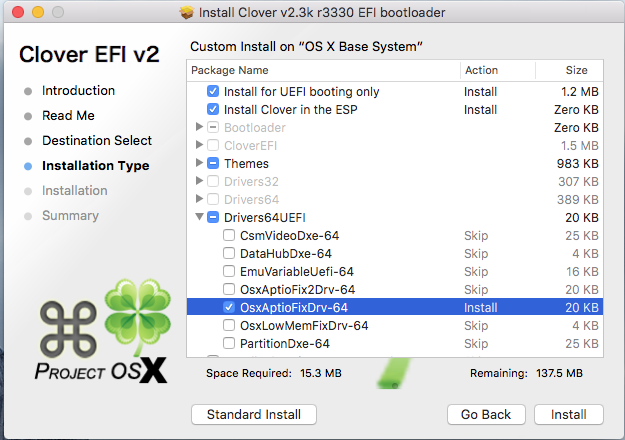
Task: Click the 983 KB size of Themes
Action: (x=578, y=163)
